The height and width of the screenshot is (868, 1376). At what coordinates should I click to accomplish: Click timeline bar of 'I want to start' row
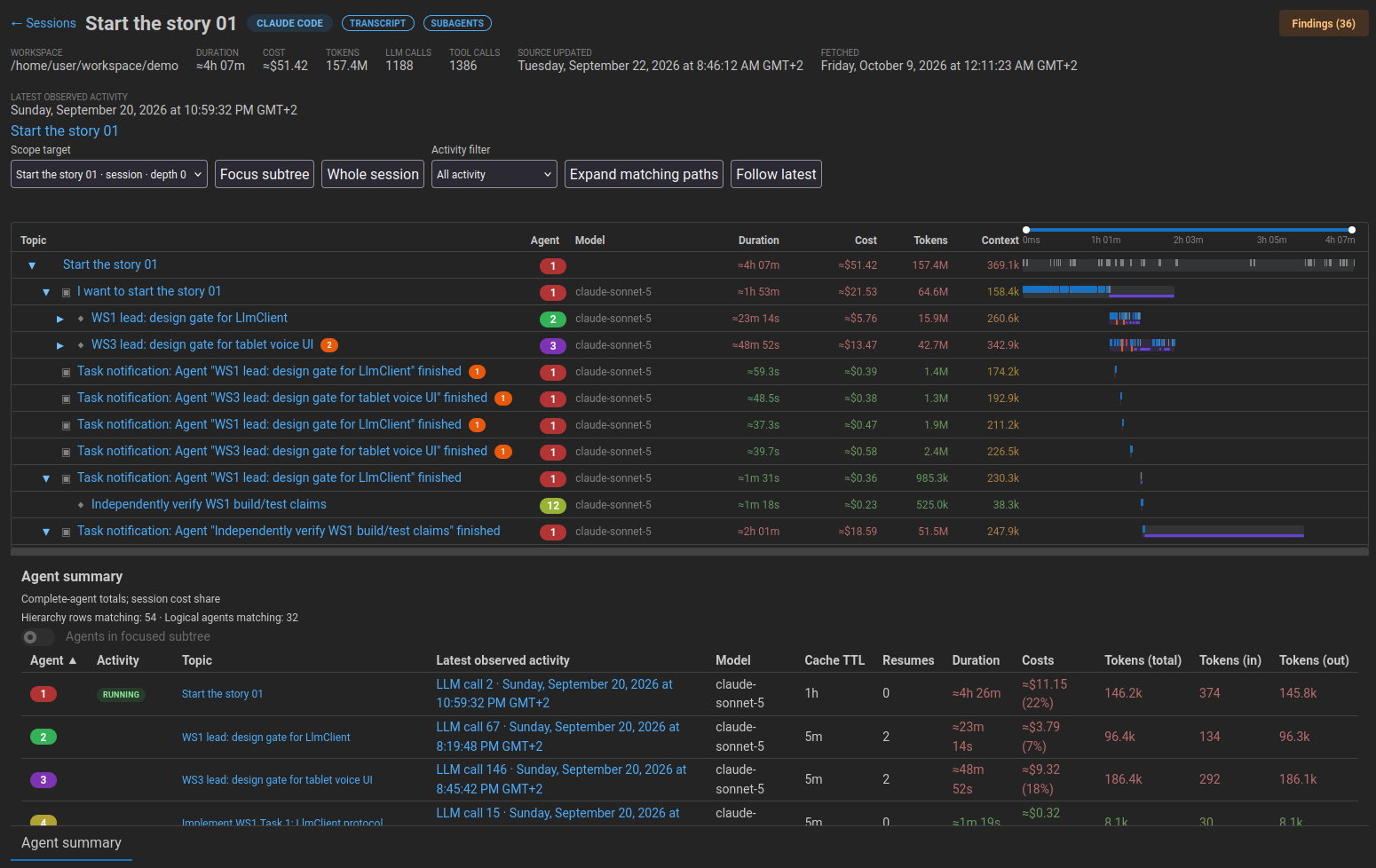click(x=1098, y=291)
